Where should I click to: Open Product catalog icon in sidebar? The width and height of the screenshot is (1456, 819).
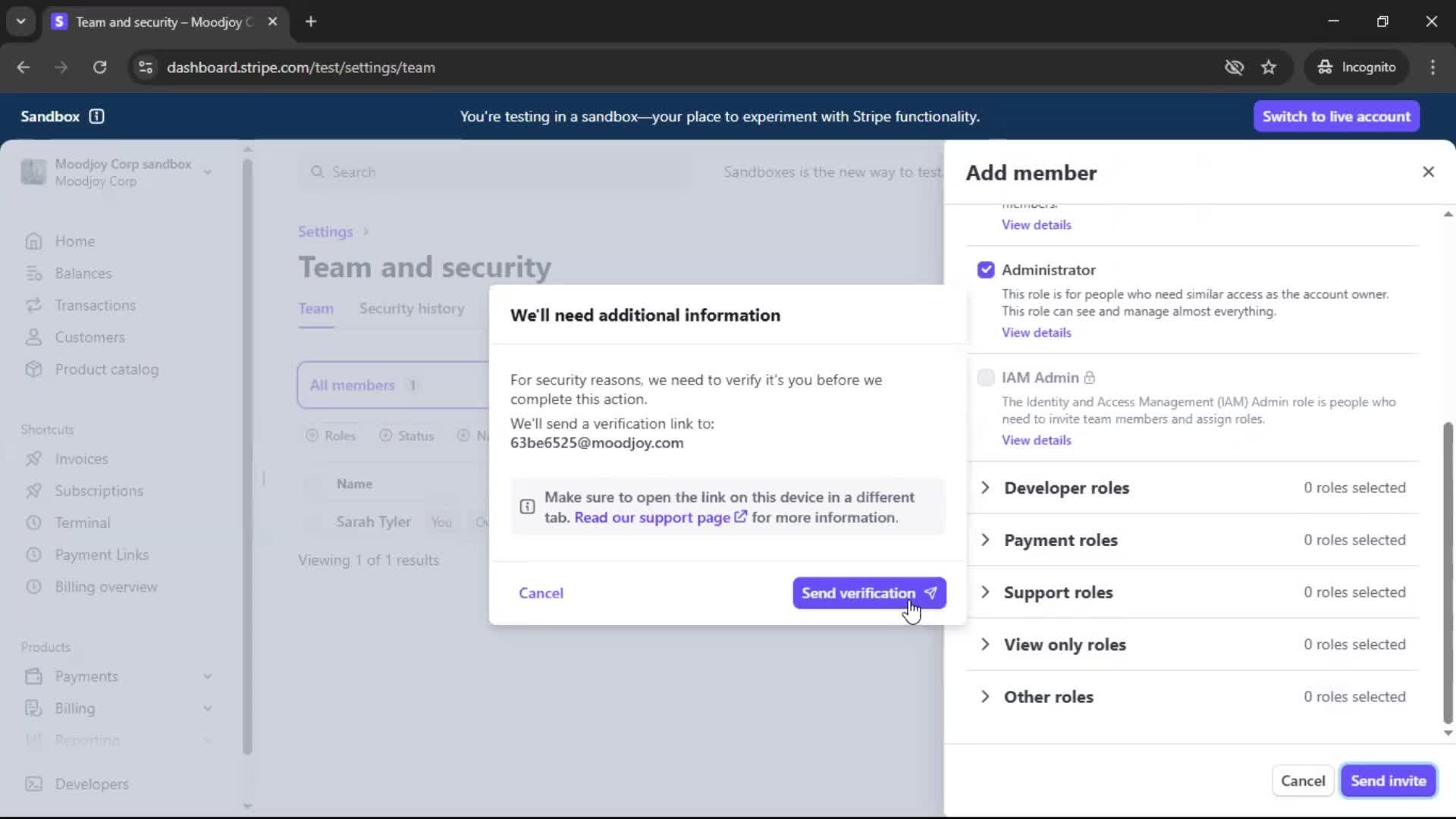pos(33,369)
